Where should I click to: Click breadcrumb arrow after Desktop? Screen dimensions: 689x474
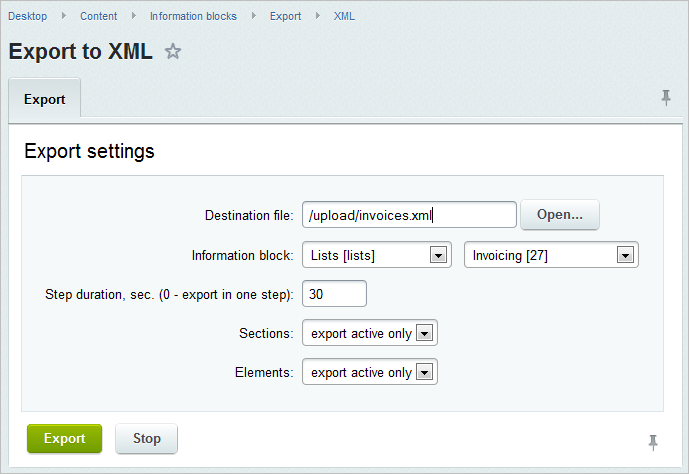point(64,16)
